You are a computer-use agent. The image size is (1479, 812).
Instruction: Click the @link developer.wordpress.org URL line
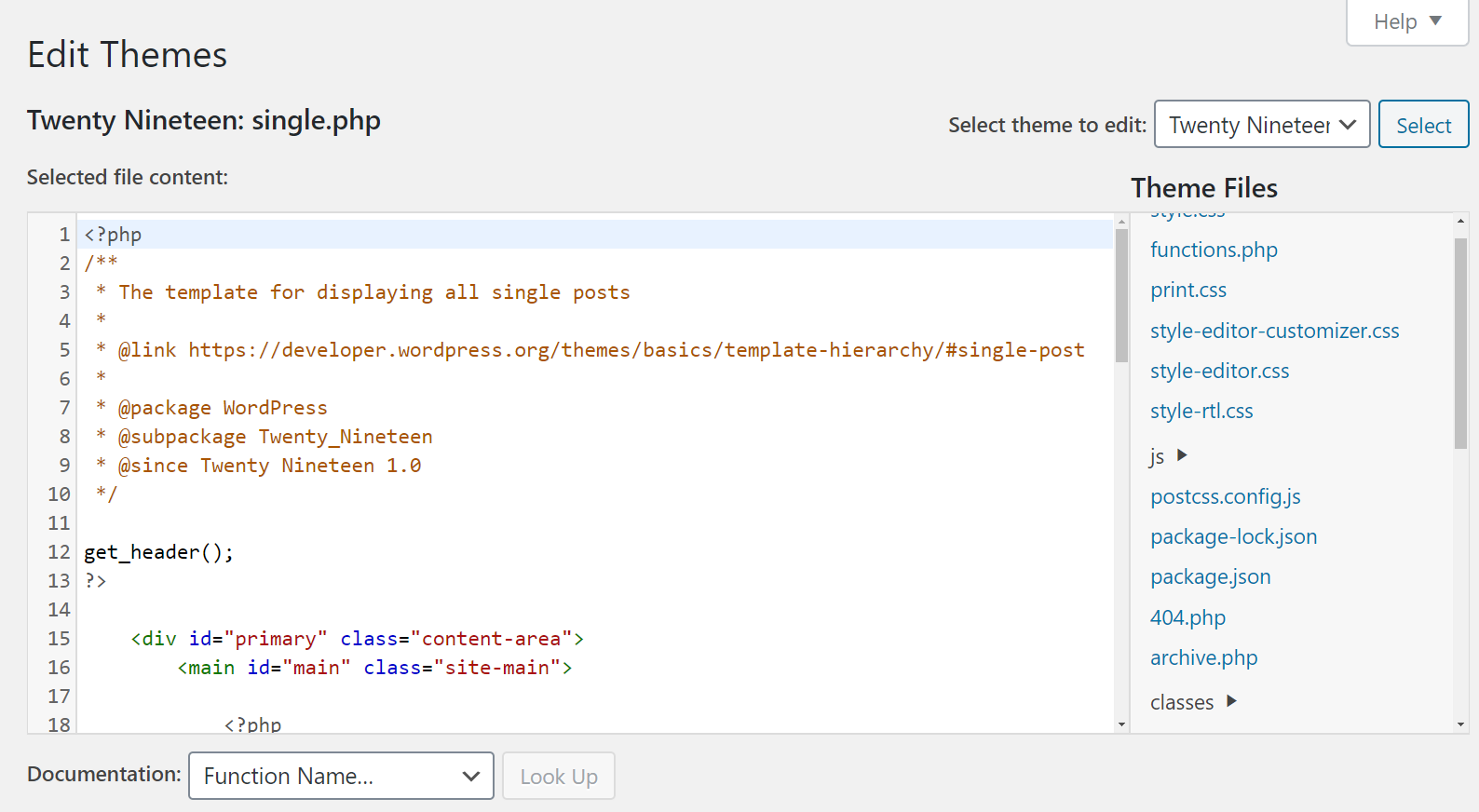pyautogui.click(x=590, y=350)
